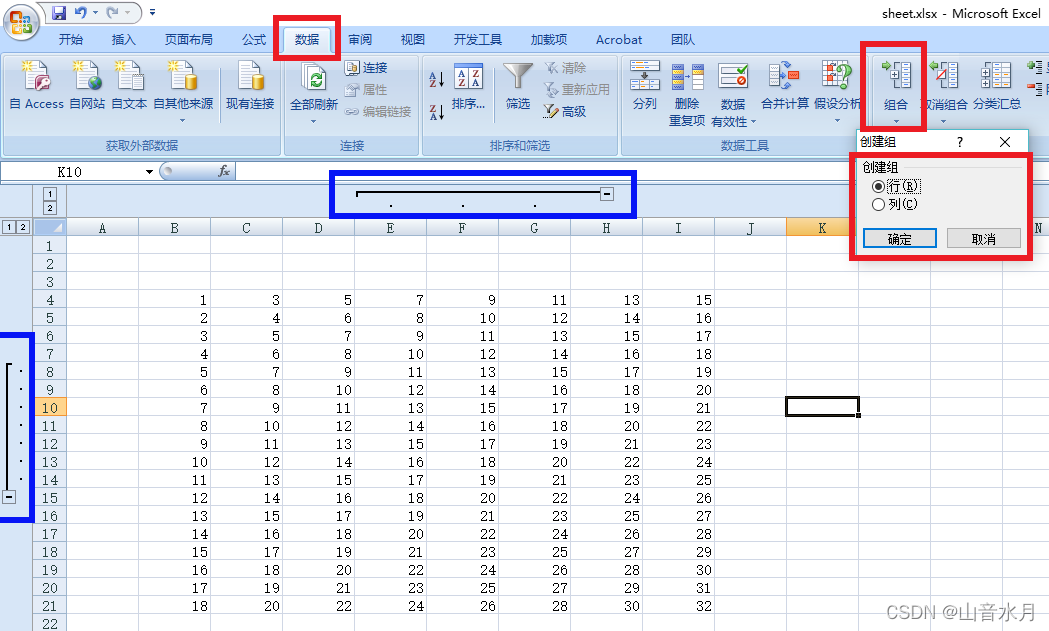Show column outline level 1
Image resolution: width=1049 pixels, height=631 pixels.
pyautogui.click(x=50, y=194)
